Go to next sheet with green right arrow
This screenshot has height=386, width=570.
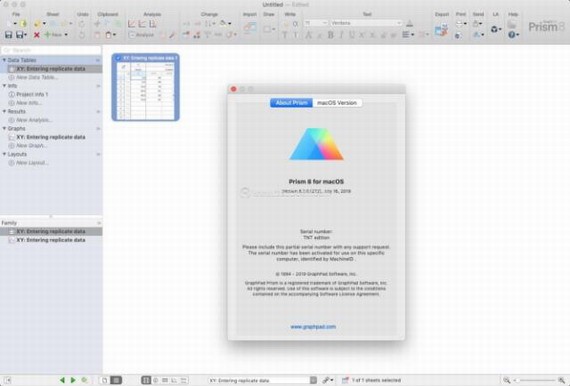click(x=73, y=380)
